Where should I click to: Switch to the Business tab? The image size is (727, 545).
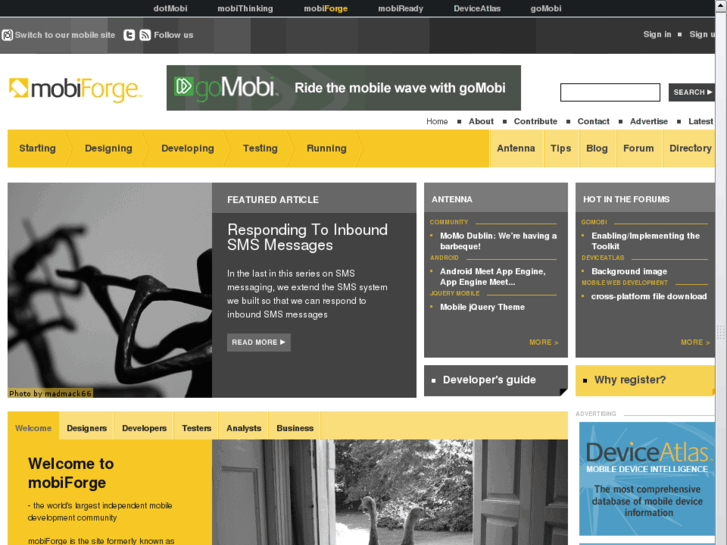point(295,428)
